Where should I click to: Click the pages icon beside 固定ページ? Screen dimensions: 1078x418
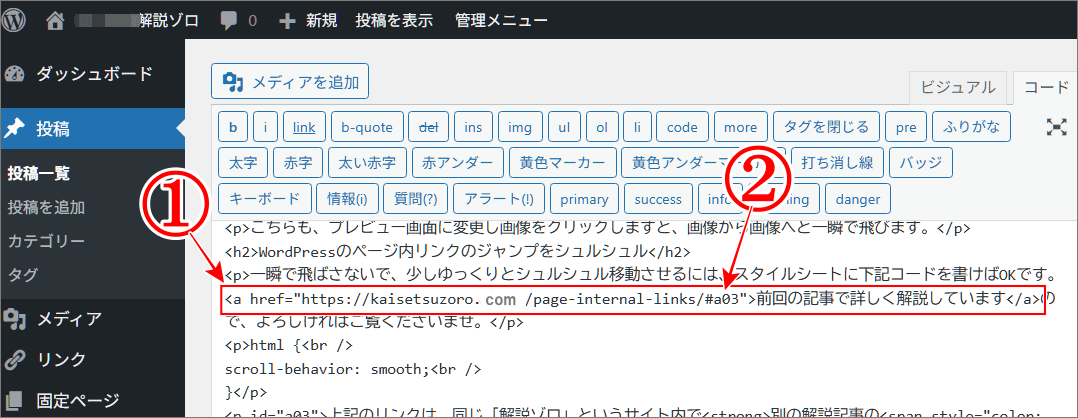[x=14, y=400]
